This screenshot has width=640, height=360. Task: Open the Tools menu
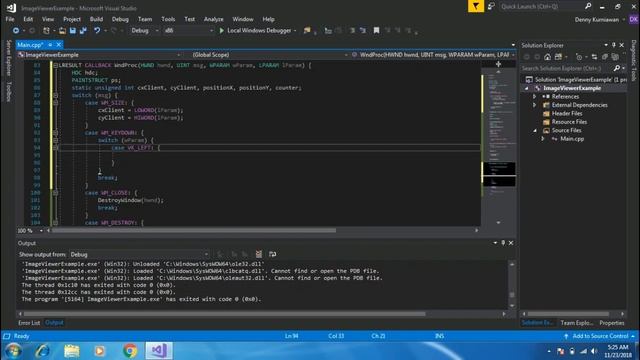[x=168, y=19]
